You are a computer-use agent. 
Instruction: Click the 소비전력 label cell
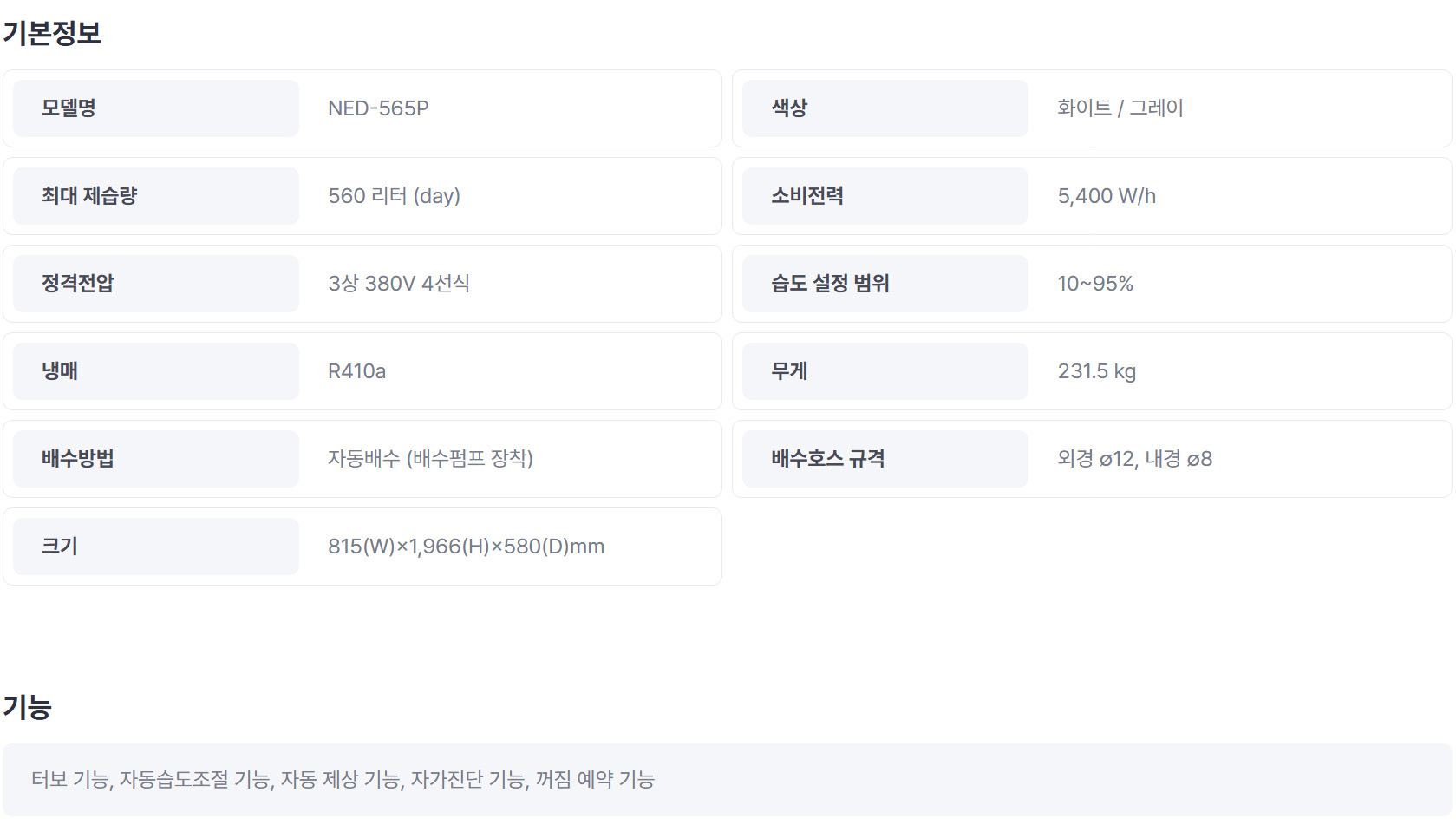885,196
